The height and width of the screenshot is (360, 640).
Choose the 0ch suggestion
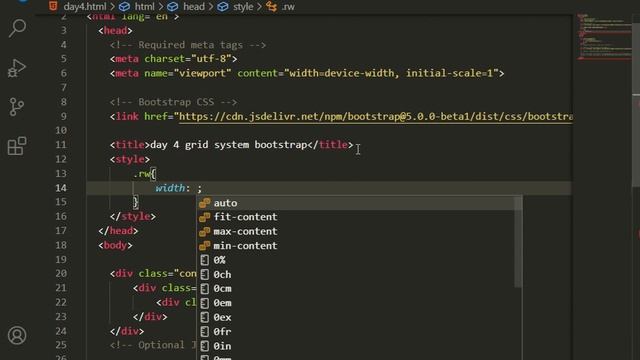(359, 274)
